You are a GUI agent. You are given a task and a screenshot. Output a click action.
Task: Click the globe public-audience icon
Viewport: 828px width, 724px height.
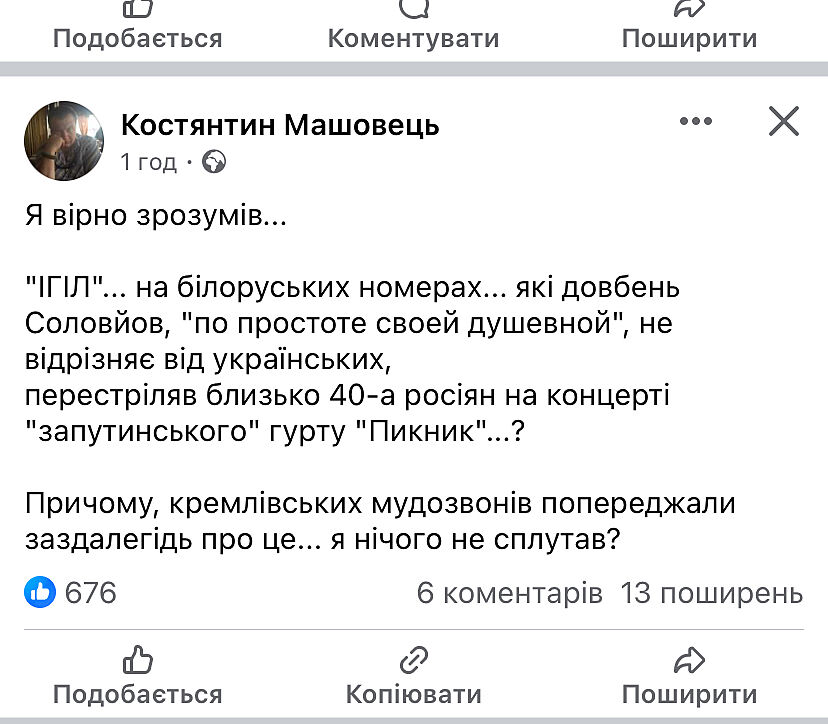(214, 162)
